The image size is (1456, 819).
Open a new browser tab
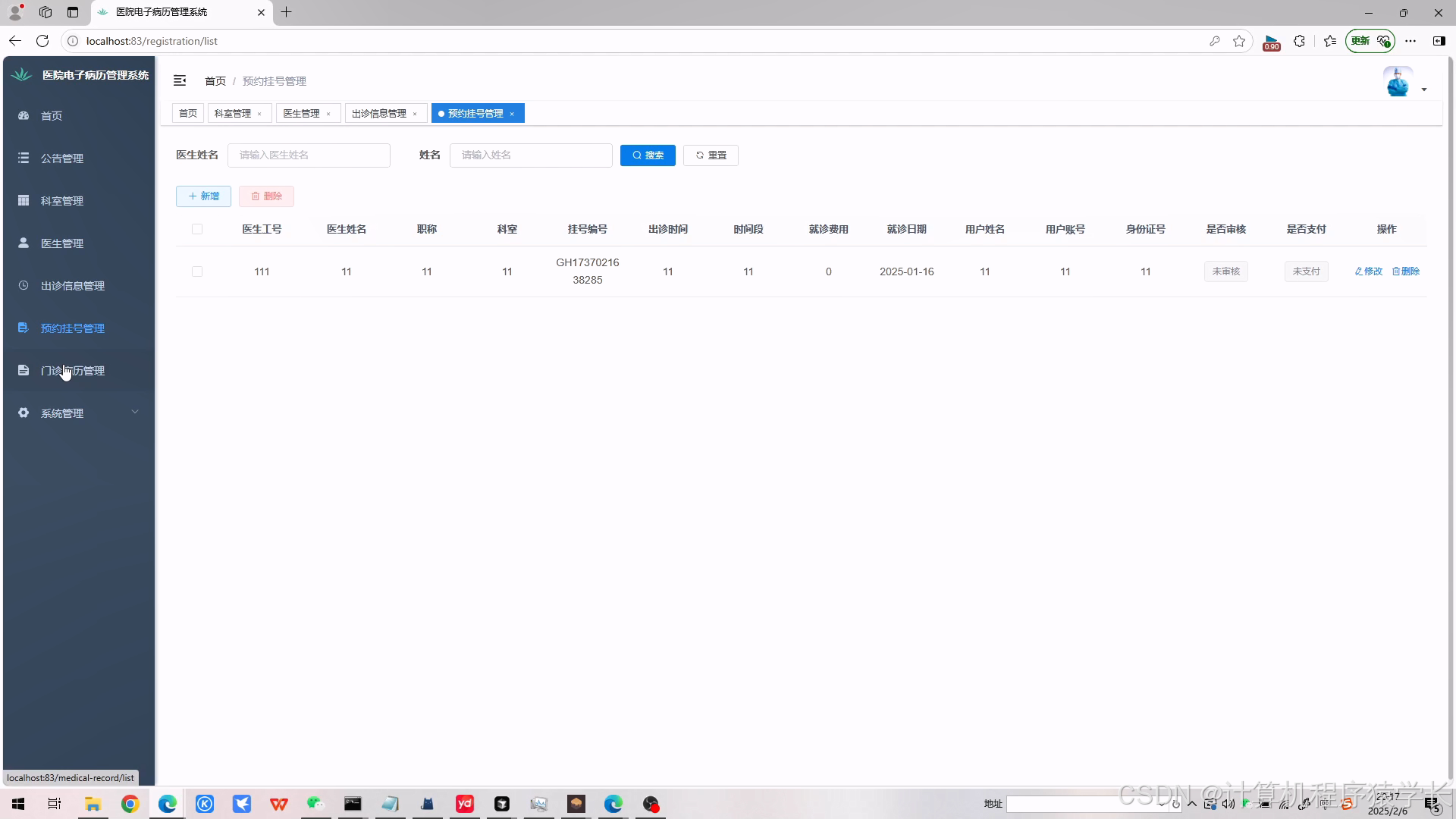tap(286, 12)
